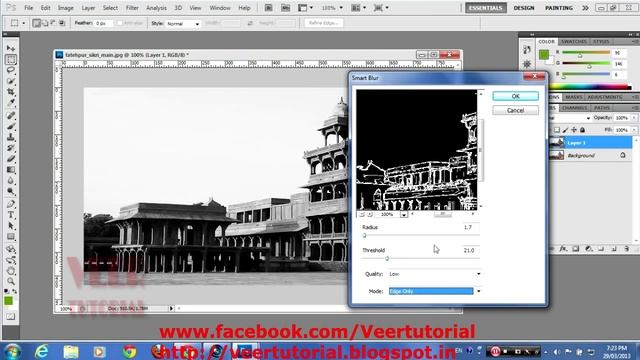Click OK in Smart Blur dialog
Image resolution: width=640 pixels, height=360 pixels.
[515, 96]
